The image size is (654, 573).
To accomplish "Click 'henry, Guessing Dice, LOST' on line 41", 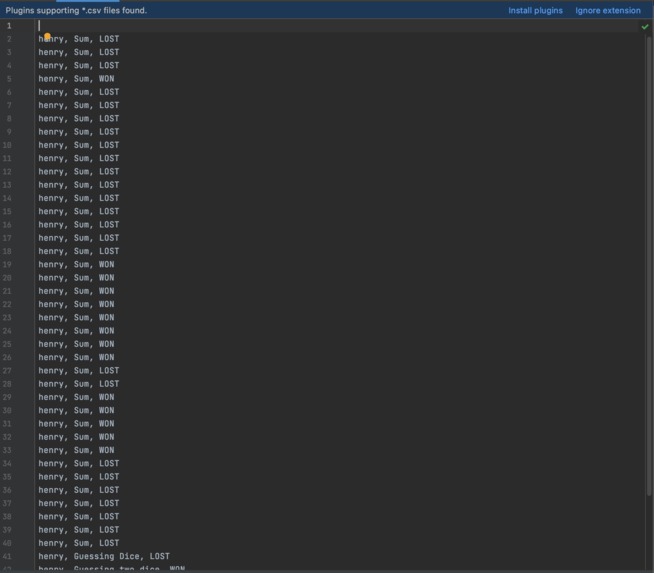I will pyautogui.click(x=104, y=556).
